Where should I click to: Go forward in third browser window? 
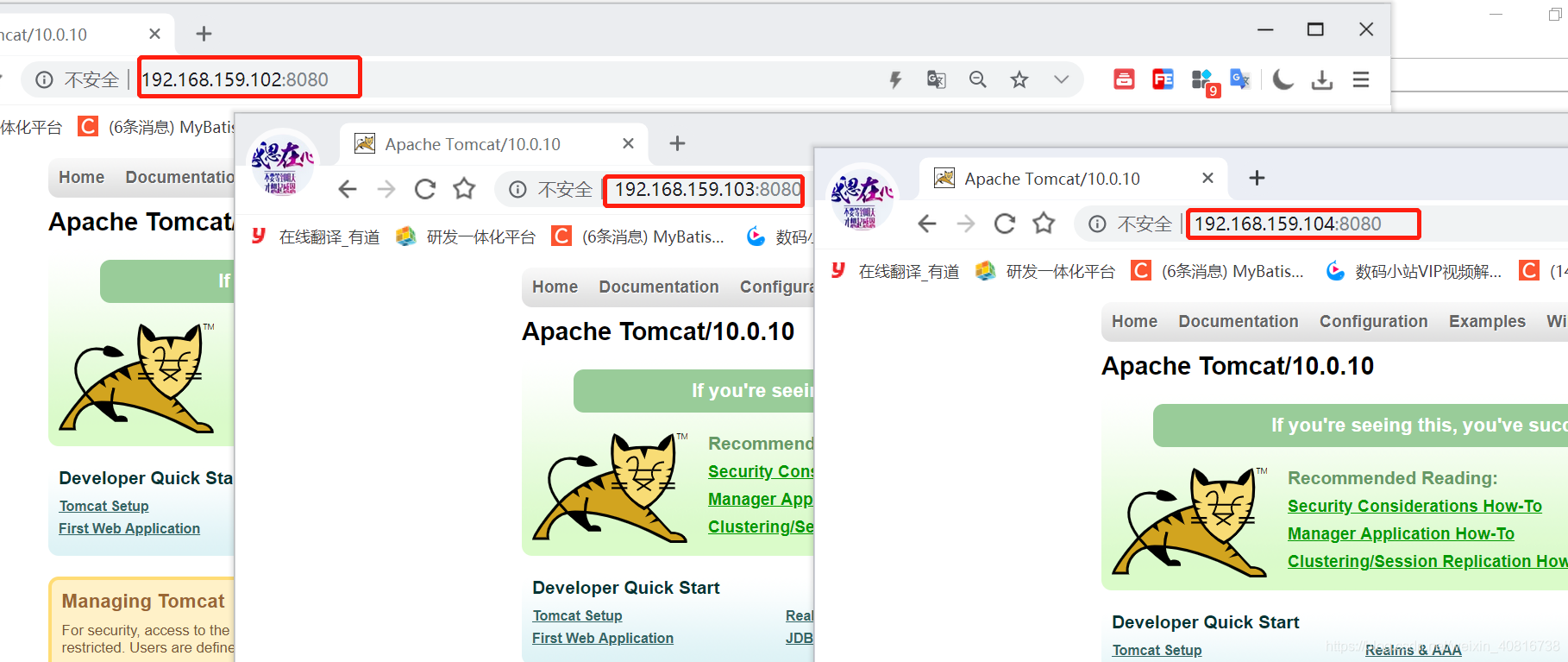click(966, 224)
